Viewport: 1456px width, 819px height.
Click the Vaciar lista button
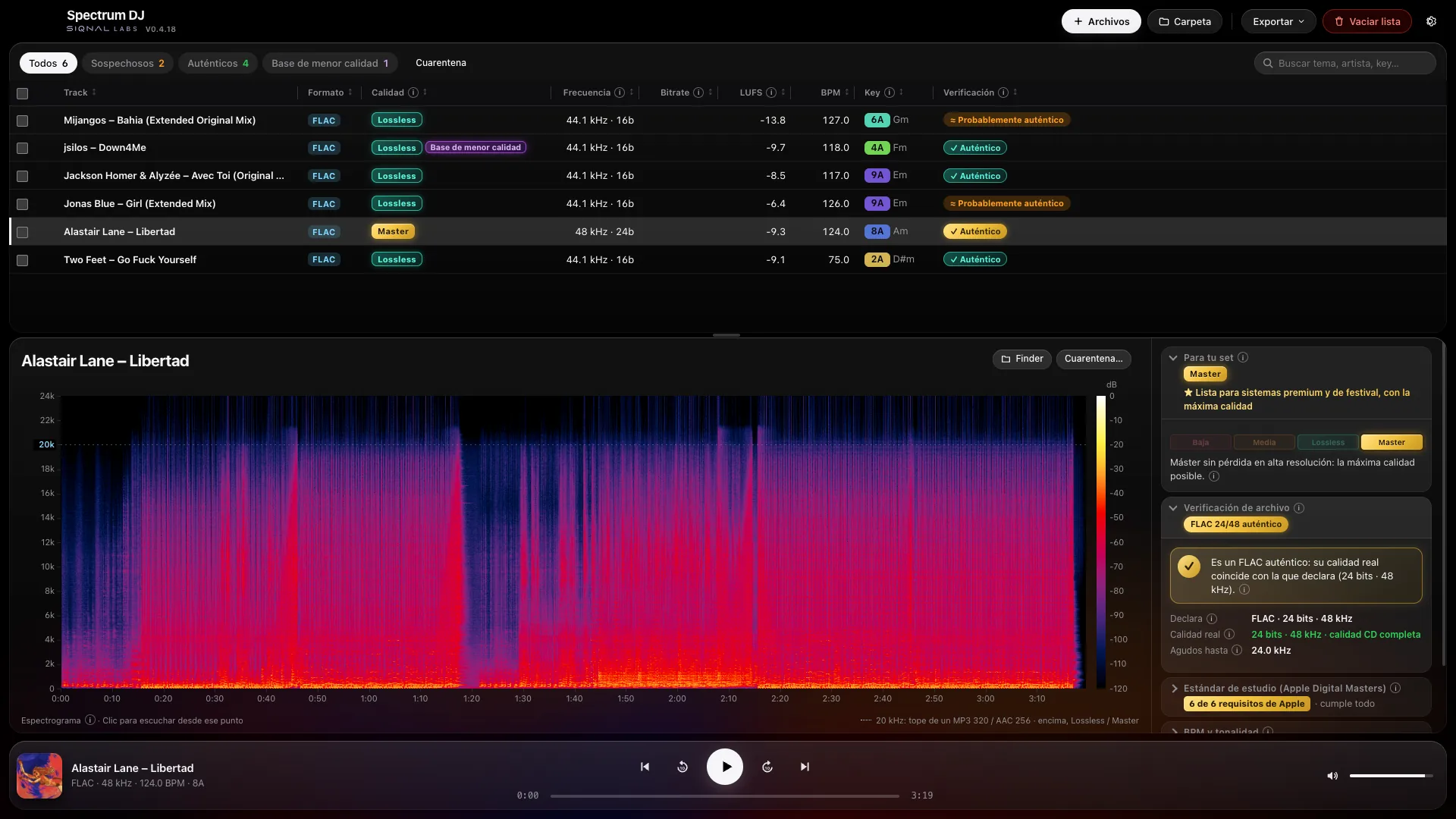coord(1367,21)
